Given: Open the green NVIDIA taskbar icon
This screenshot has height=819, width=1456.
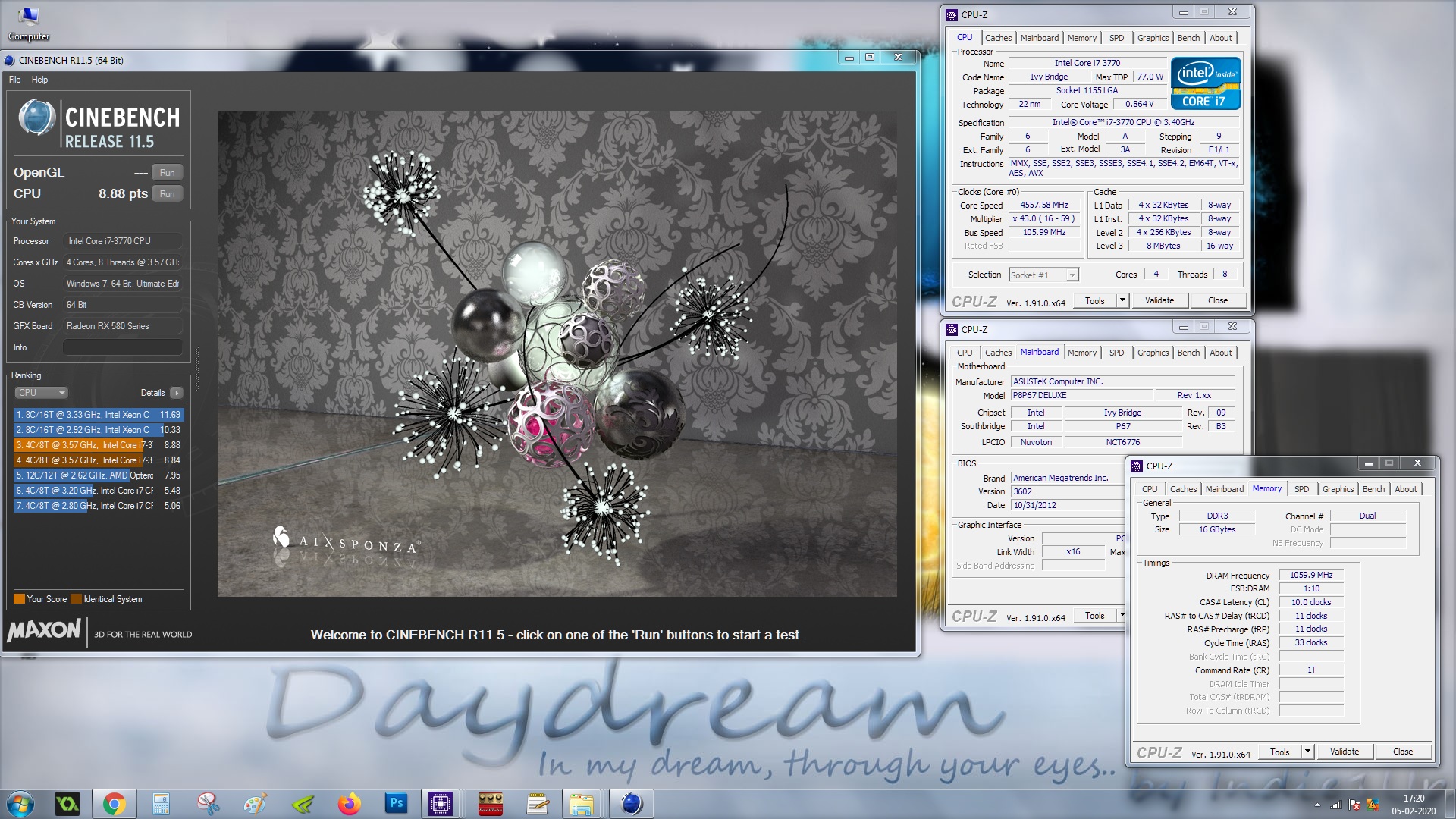Looking at the screenshot, I should (302, 804).
